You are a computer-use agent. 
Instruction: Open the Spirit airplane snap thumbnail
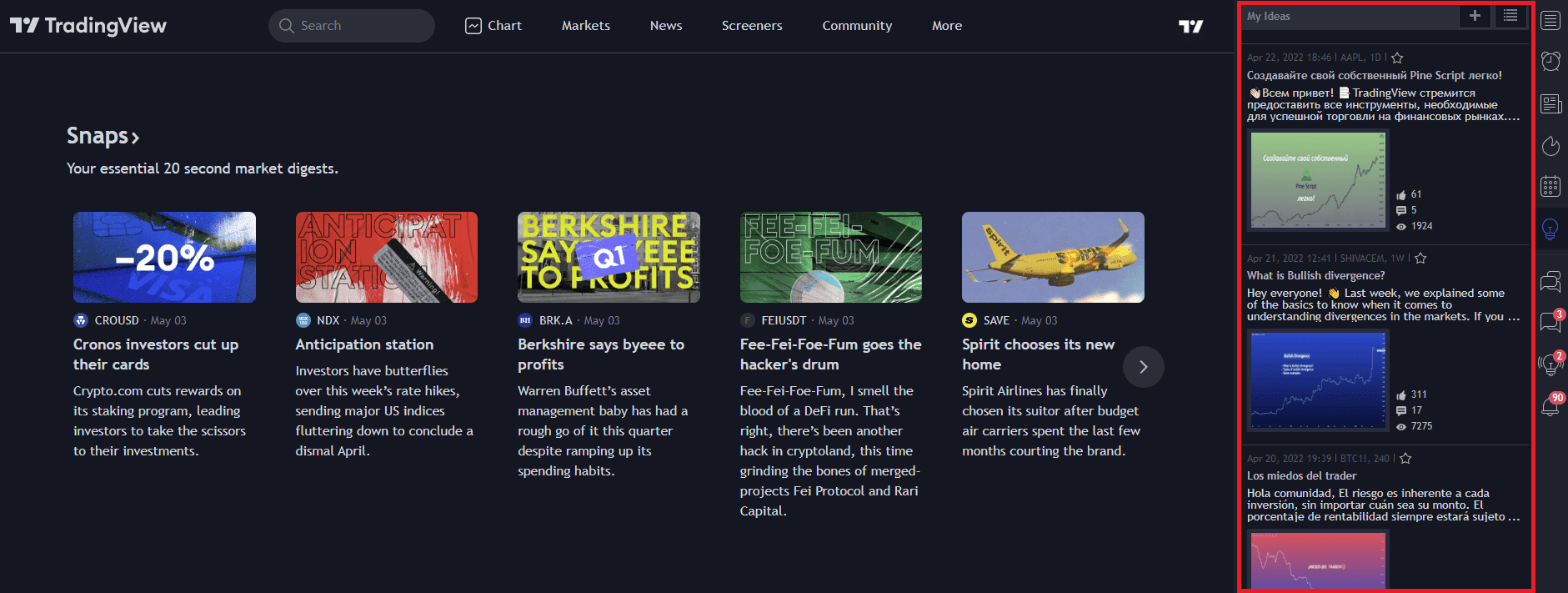[x=1053, y=257]
